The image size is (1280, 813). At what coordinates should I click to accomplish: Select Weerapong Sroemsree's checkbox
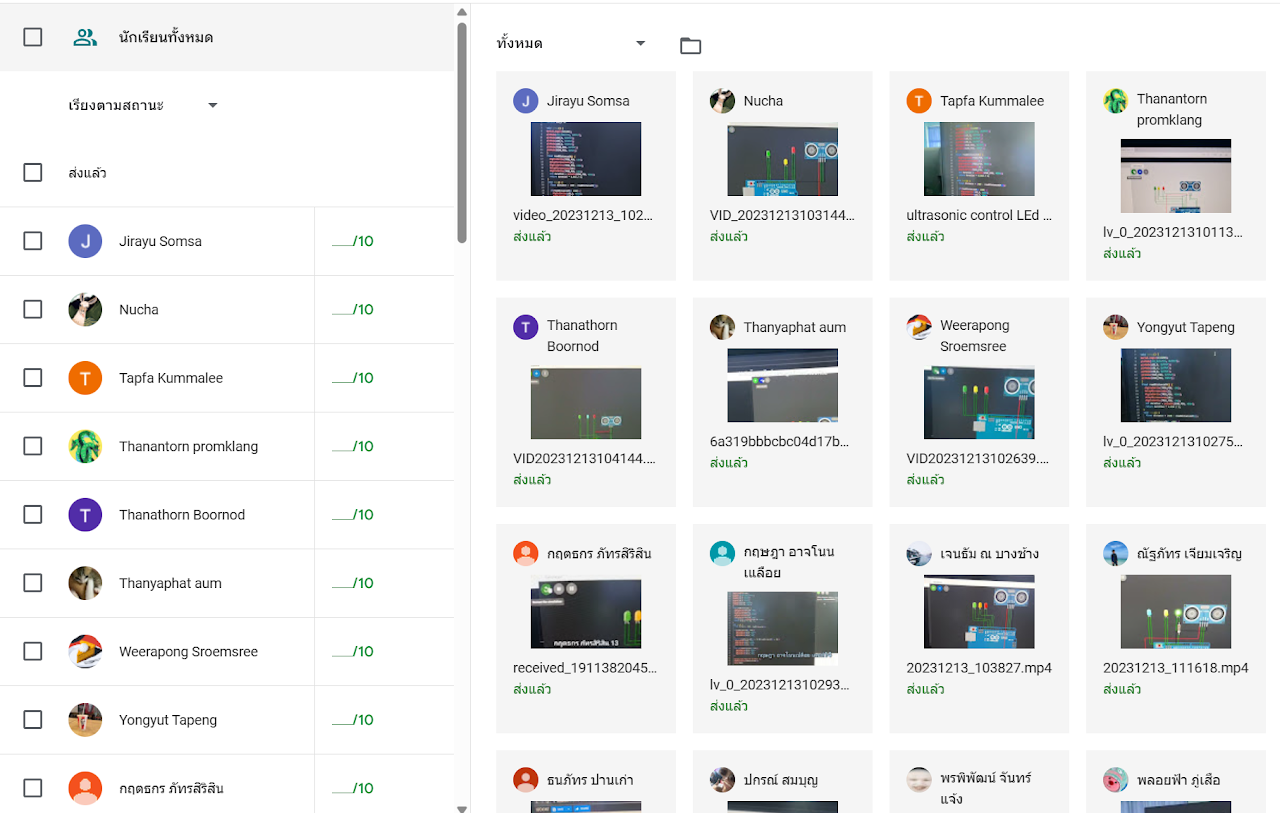click(x=33, y=651)
